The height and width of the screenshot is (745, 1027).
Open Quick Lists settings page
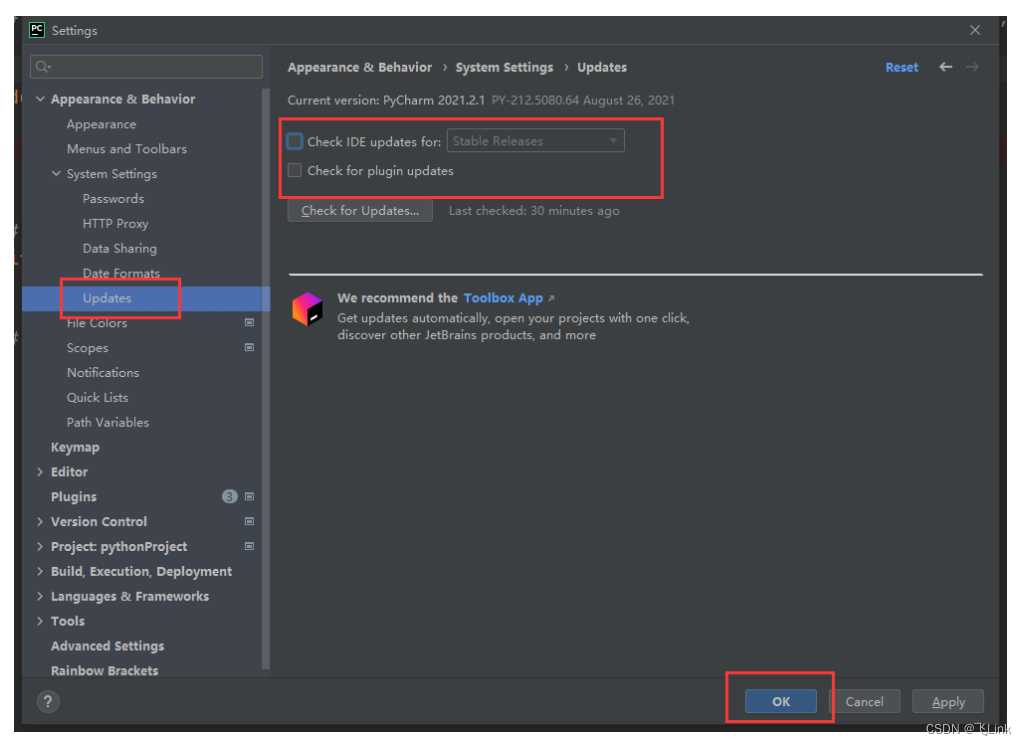pos(98,398)
